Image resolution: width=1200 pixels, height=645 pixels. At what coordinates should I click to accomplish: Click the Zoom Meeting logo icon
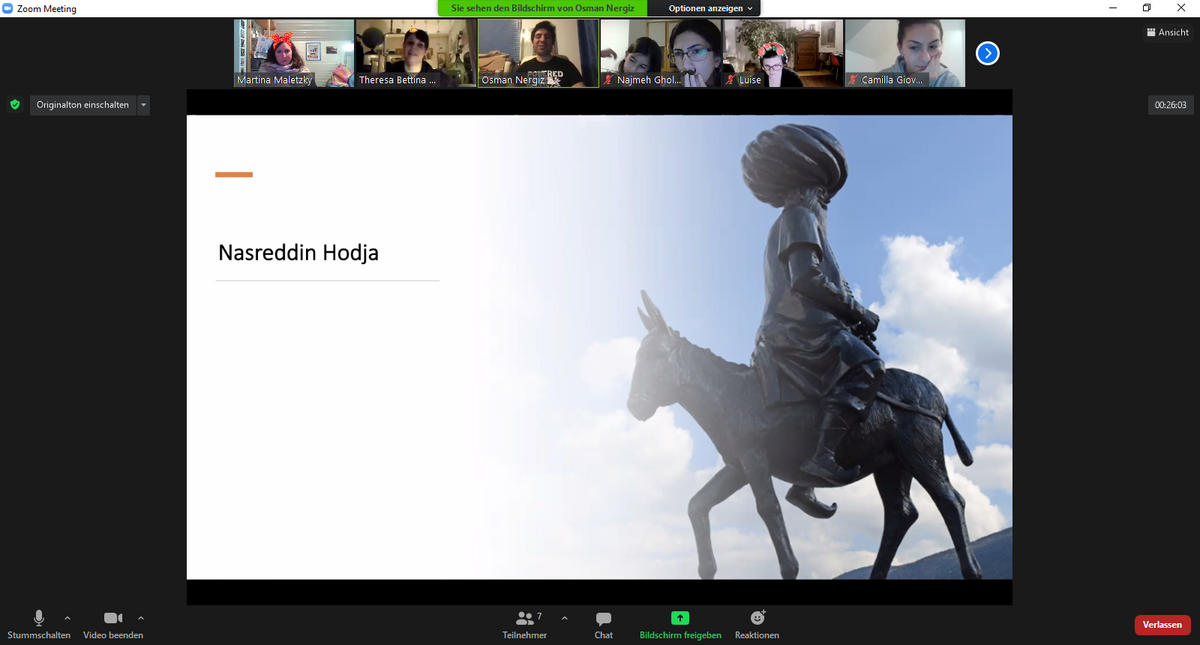[x=8, y=8]
